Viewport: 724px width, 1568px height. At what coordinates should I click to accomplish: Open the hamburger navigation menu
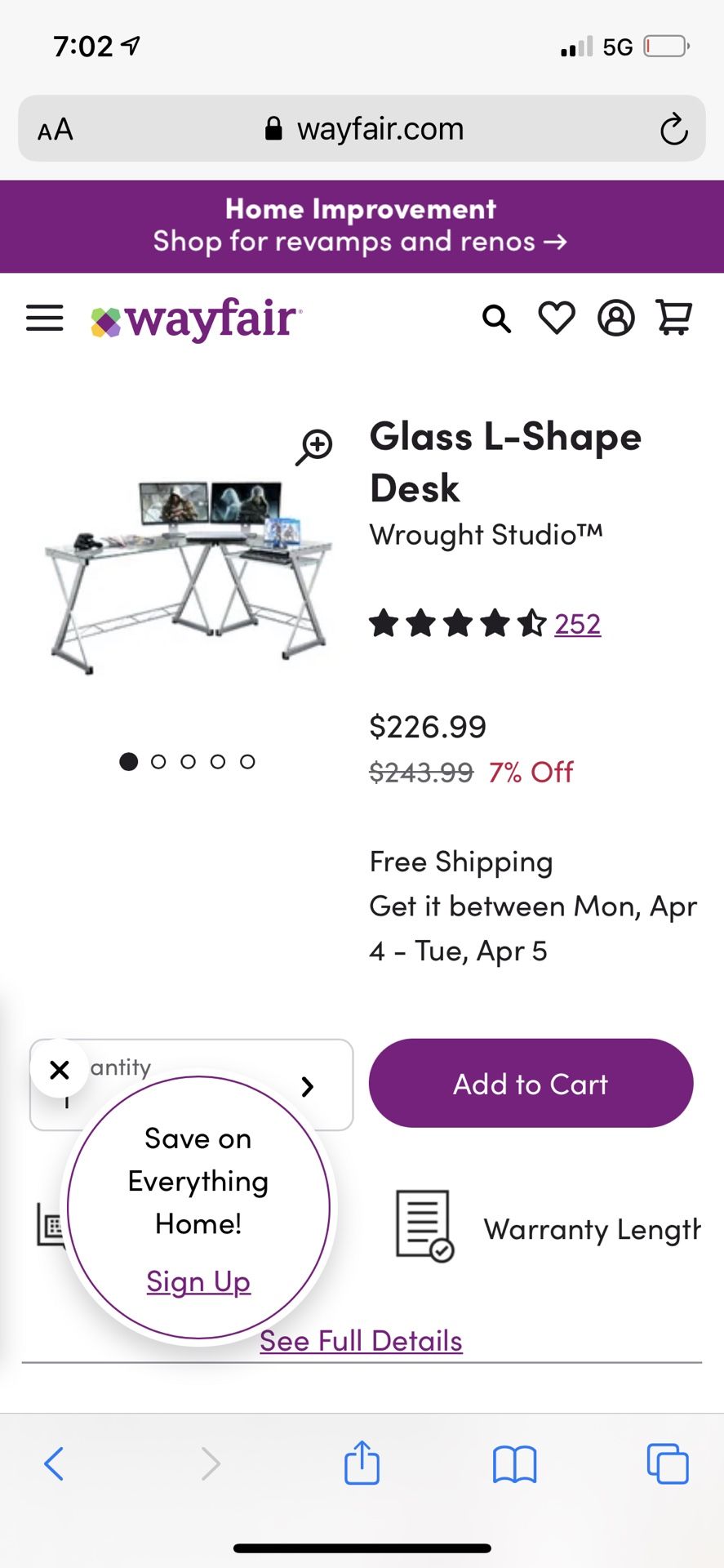(45, 318)
